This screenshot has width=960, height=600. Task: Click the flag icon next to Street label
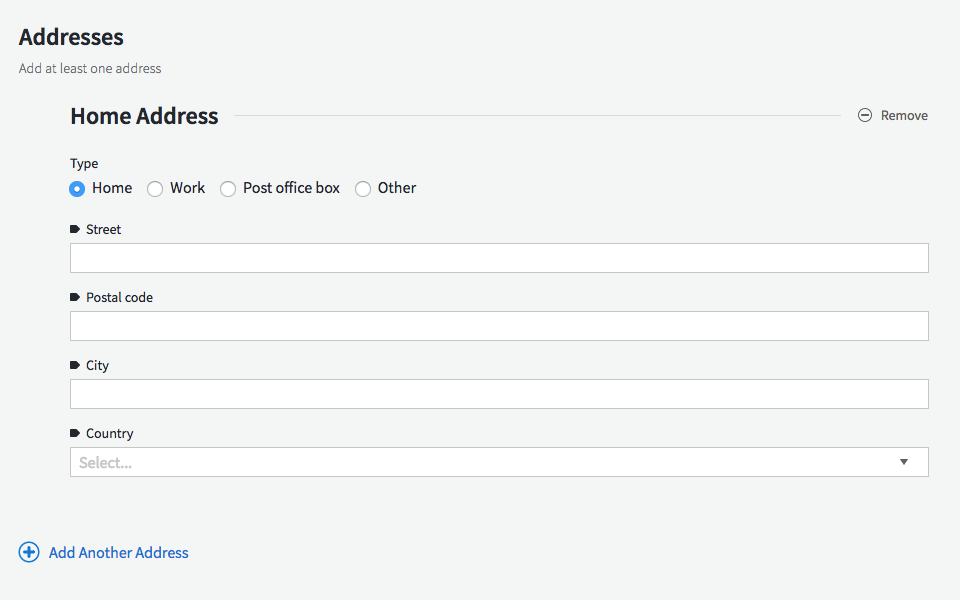coord(75,228)
